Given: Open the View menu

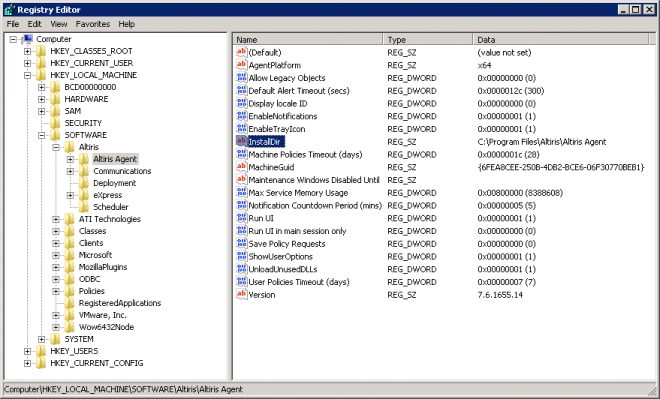Looking at the screenshot, I should [59, 24].
